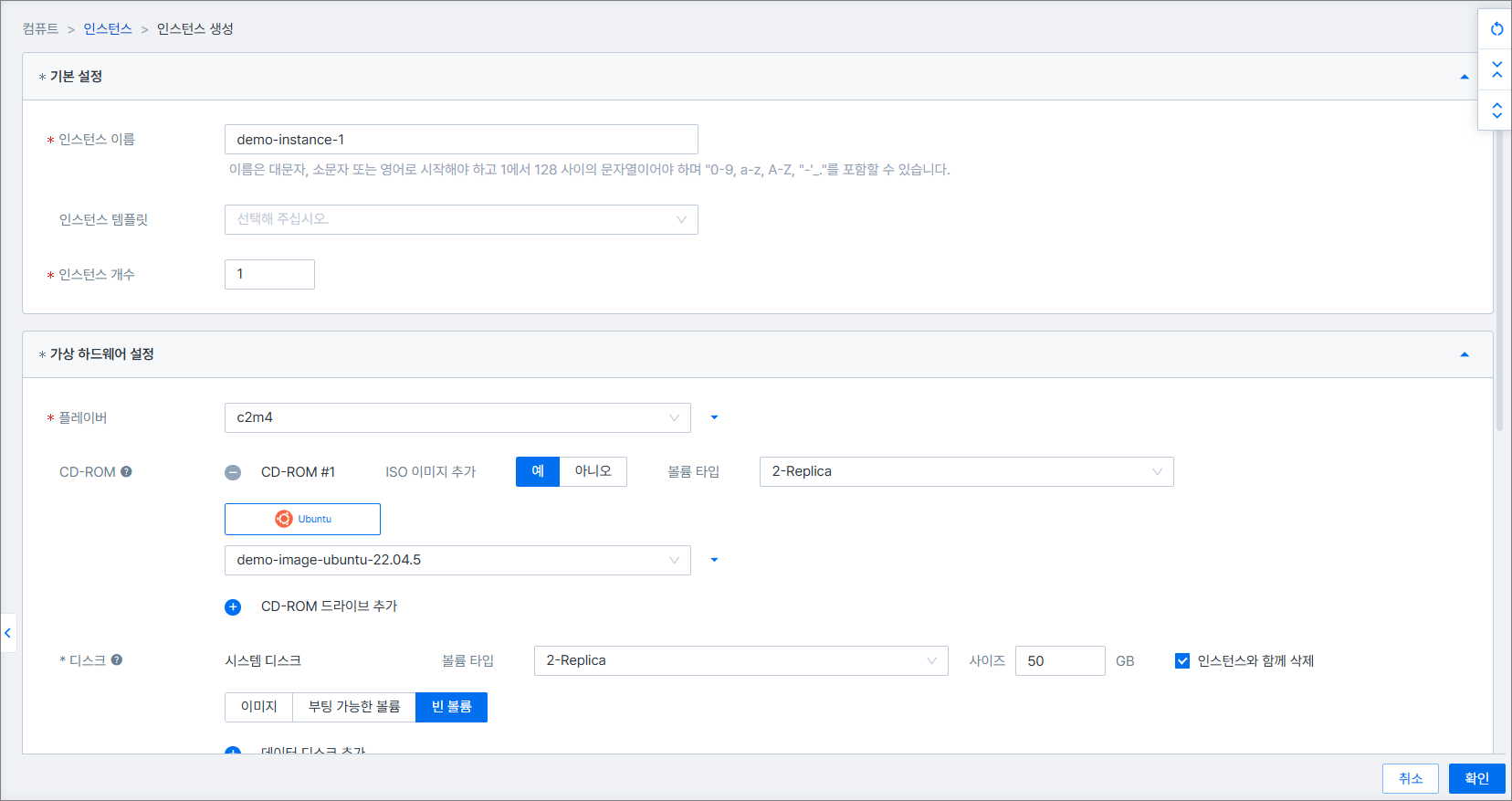The height and width of the screenshot is (801, 1512).
Task: Open the flavor c2m4 dropdown
Action: coord(457,417)
